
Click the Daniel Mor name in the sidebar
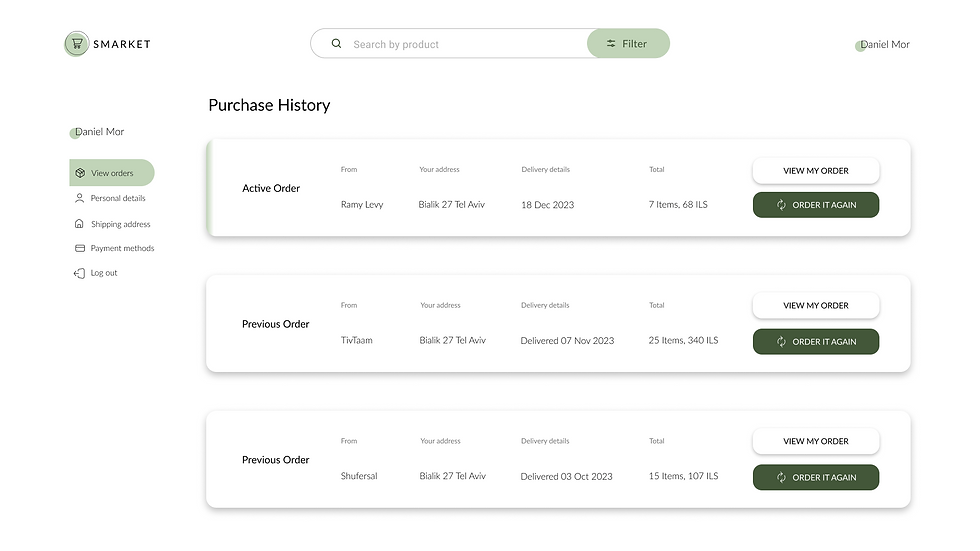(99, 132)
